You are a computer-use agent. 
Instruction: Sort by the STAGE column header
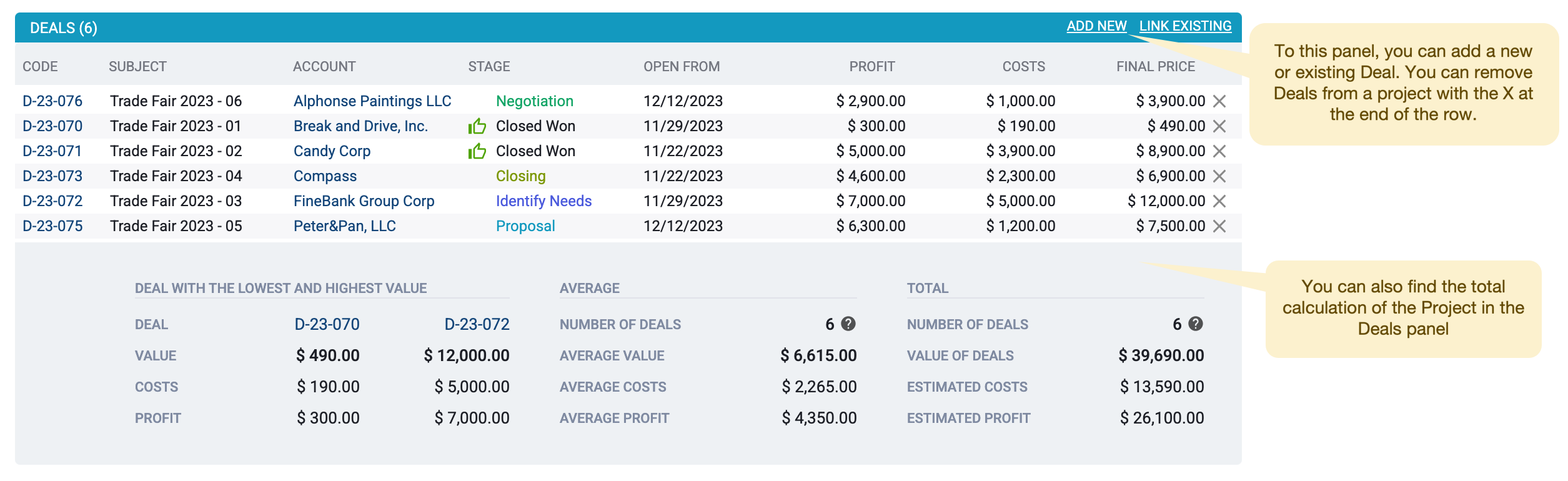[489, 67]
